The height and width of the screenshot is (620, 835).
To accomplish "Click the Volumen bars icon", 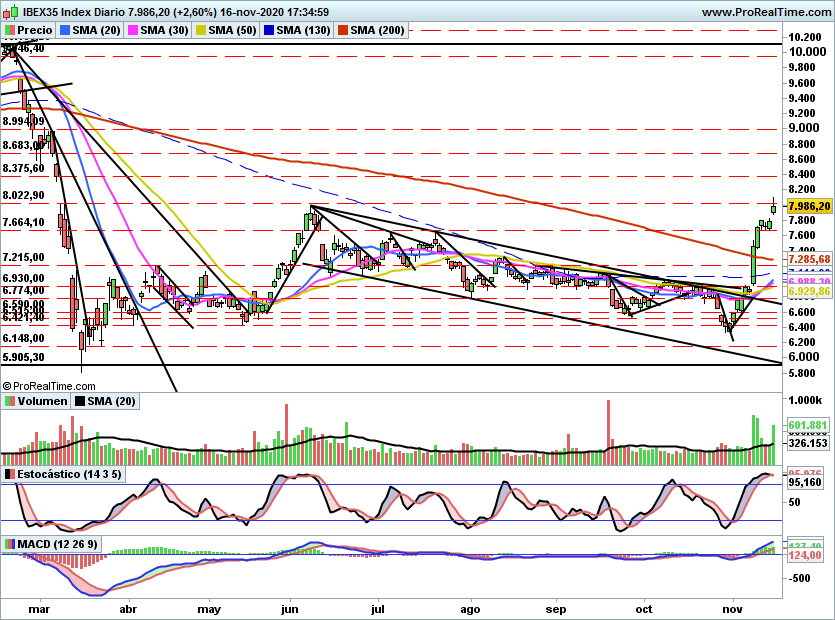I will click(x=10, y=401).
